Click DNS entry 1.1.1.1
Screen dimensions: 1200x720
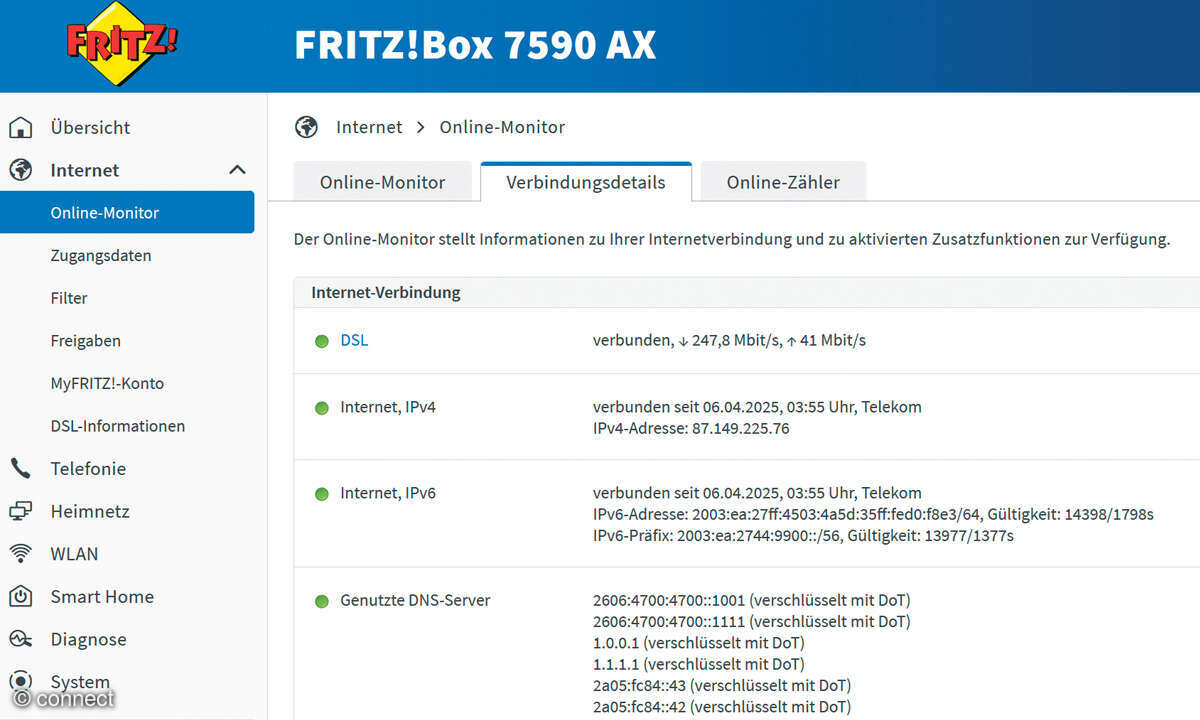(699, 664)
